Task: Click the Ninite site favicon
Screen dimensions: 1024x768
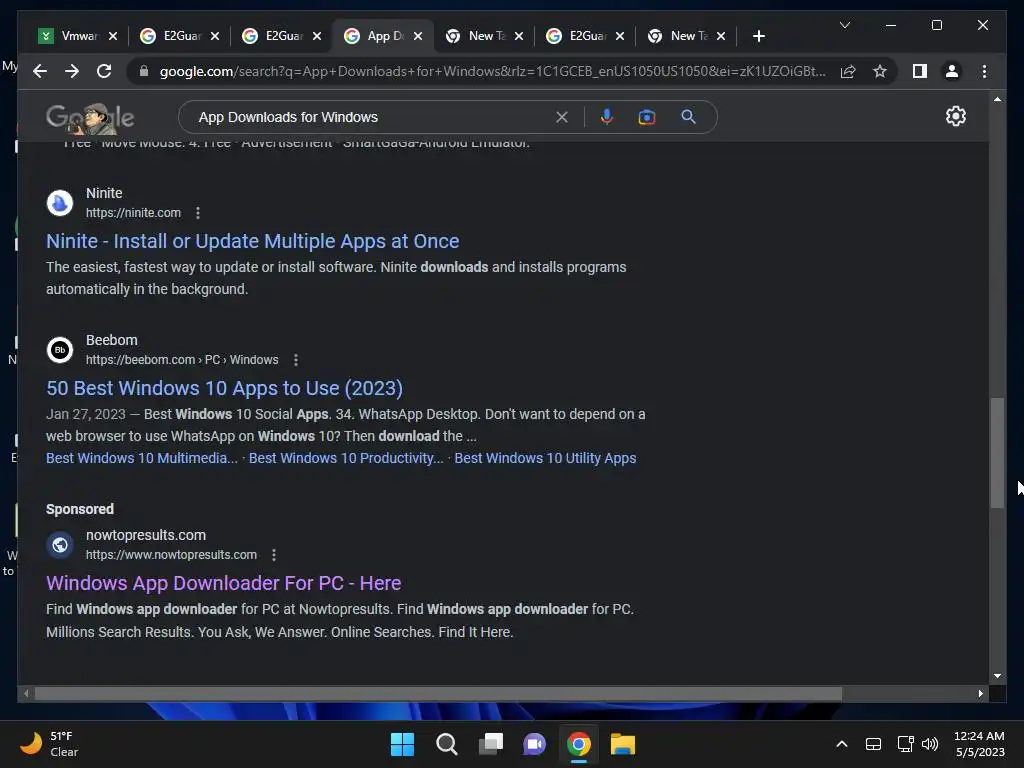Action: point(60,202)
